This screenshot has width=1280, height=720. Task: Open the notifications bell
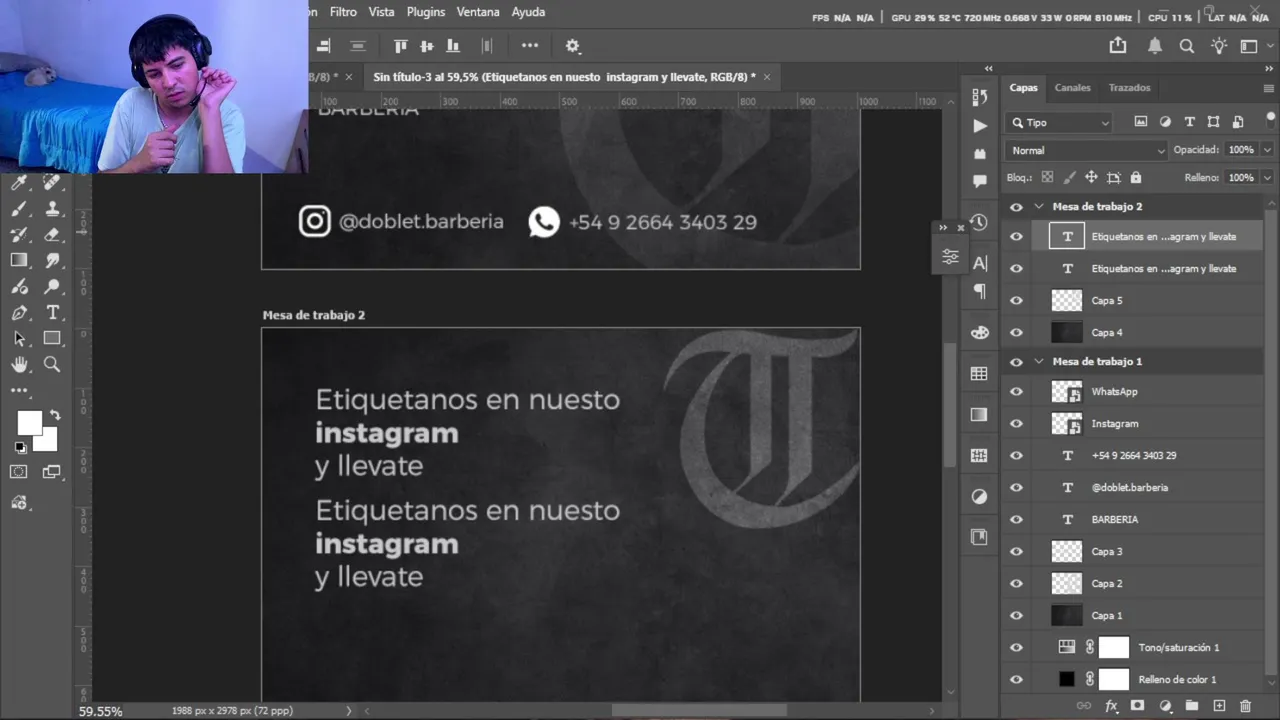pyautogui.click(x=1155, y=46)
